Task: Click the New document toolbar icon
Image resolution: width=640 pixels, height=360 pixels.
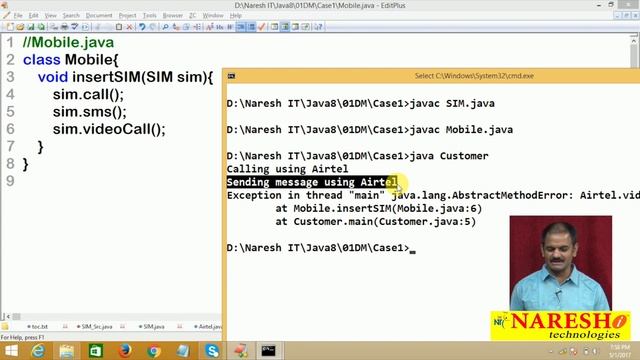Action: pyautogui.click(x=10, y=27)
